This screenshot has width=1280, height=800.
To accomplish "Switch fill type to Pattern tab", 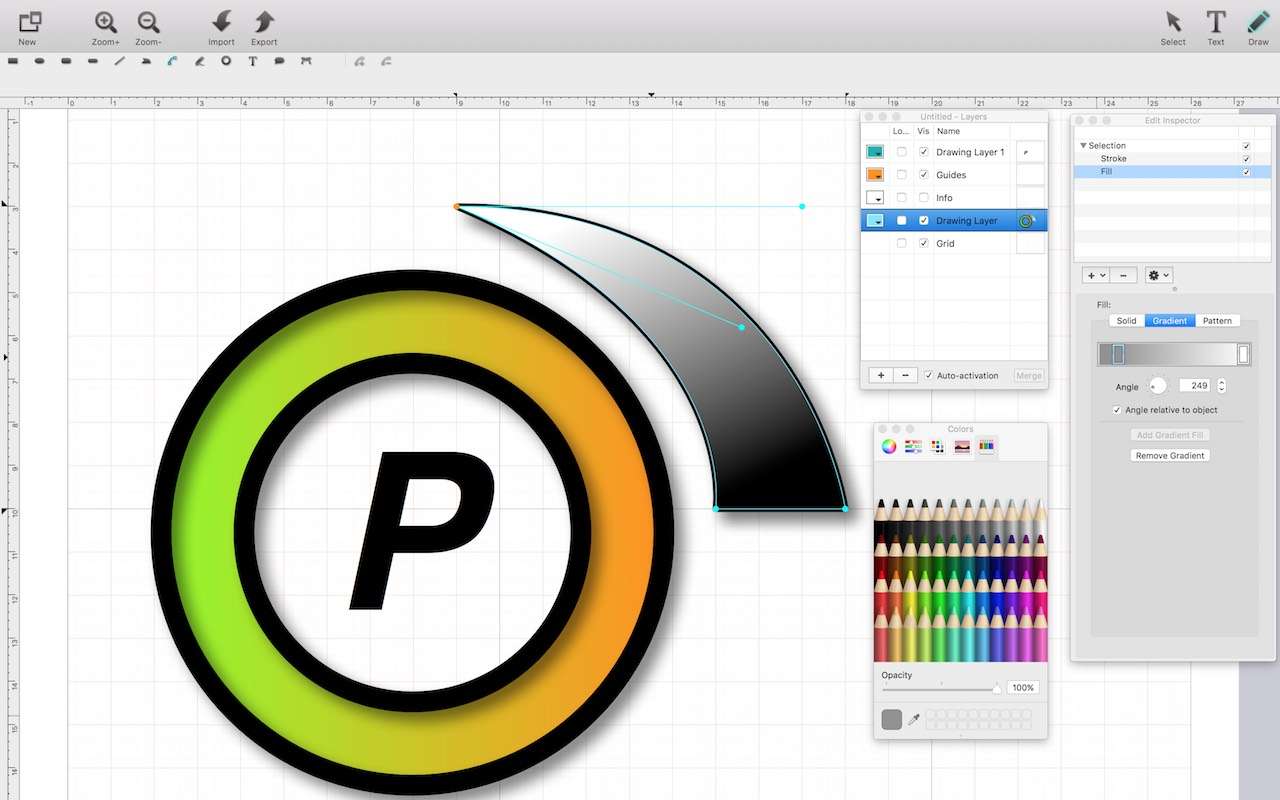I will [x=1217, y=321].
